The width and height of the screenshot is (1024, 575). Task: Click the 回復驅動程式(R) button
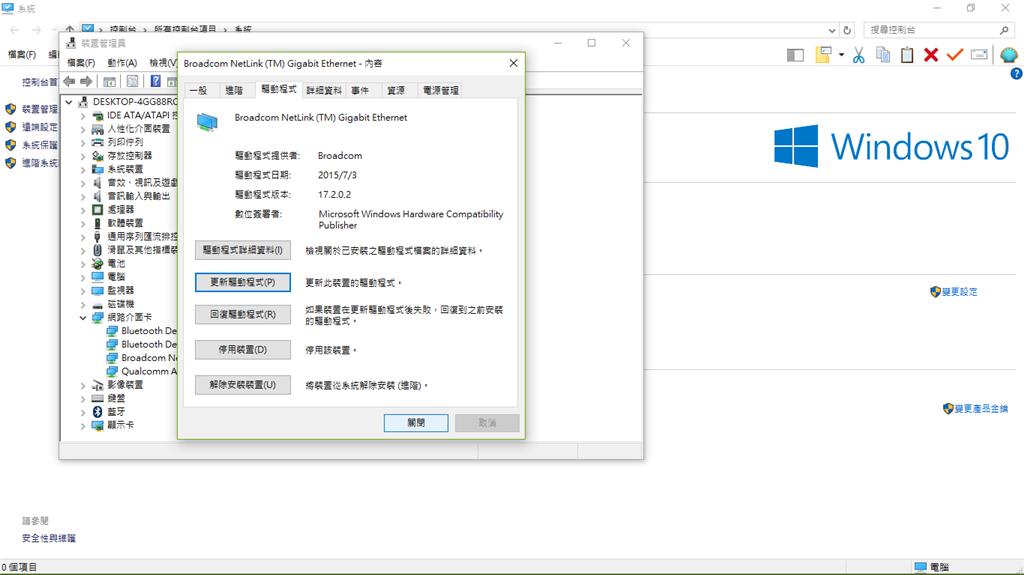243,314
